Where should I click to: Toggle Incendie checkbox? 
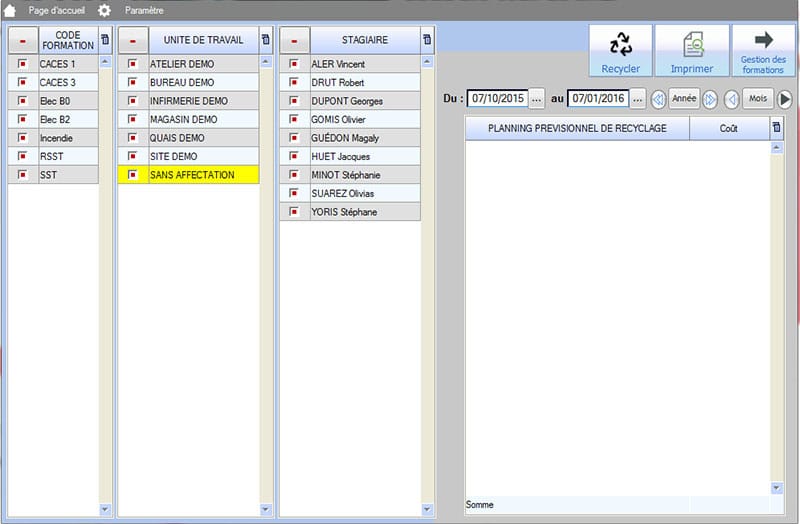click(22, 138)
